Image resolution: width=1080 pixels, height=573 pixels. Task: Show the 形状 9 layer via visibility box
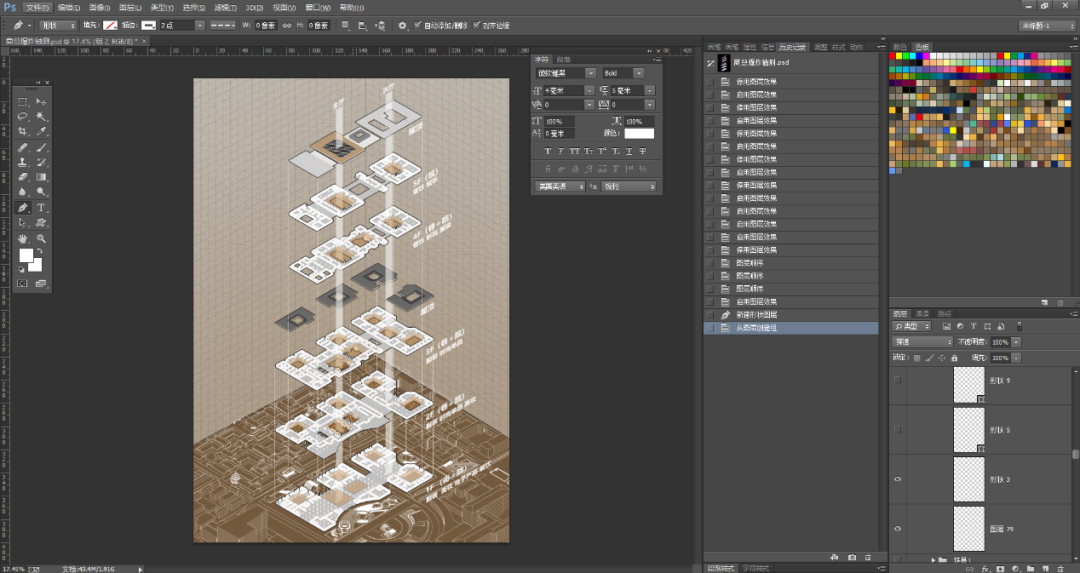coord(897,380)
